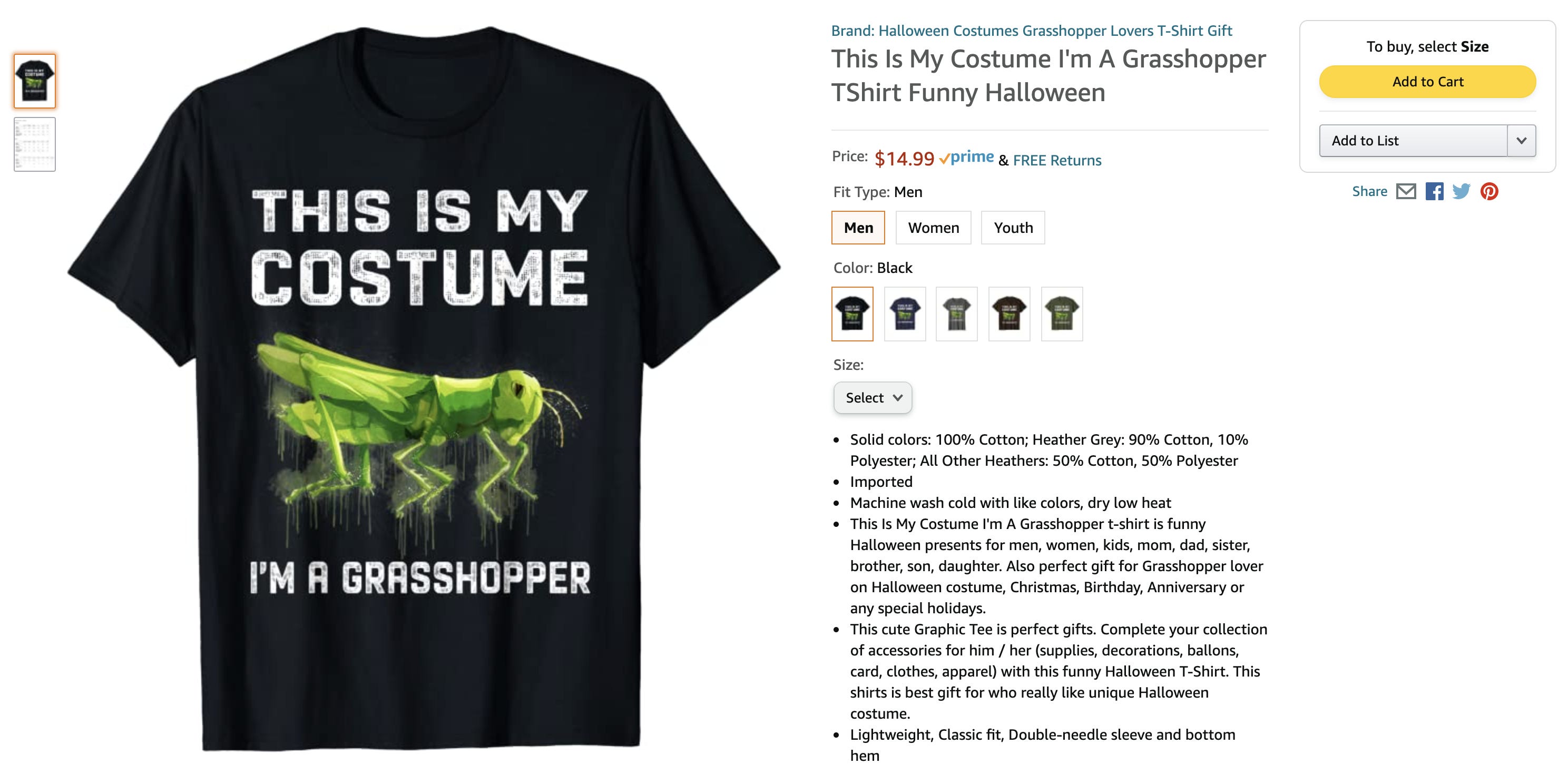Click the Add to List button
This screenshot has width=1568, height=764.
(1414, 141)
